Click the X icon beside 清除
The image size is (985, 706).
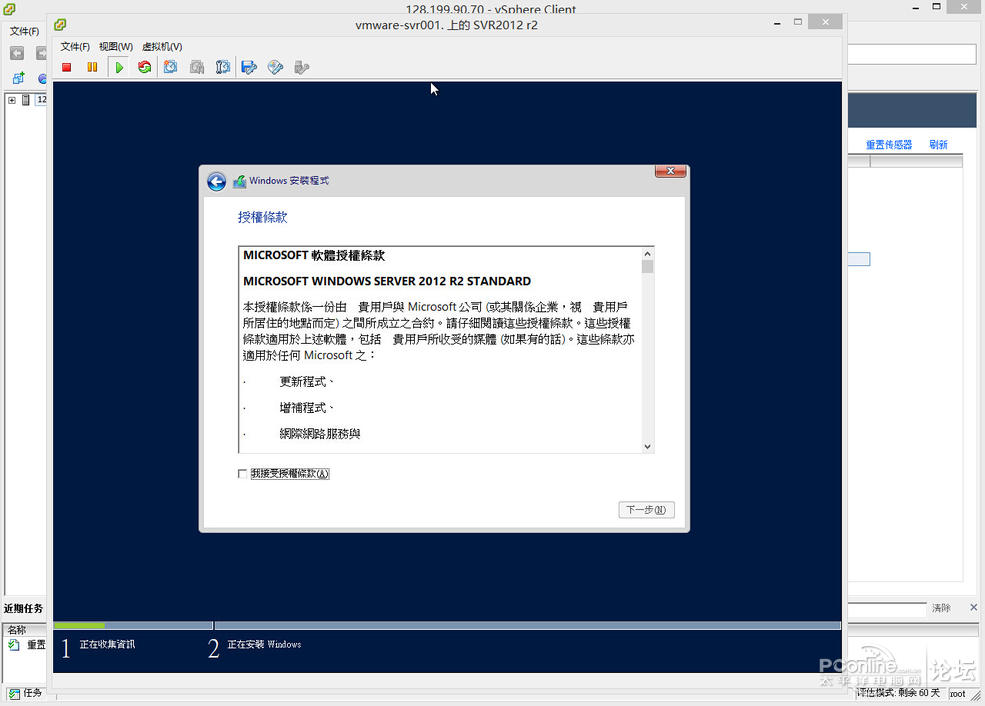pyautogui.click(x=973, y=607)
